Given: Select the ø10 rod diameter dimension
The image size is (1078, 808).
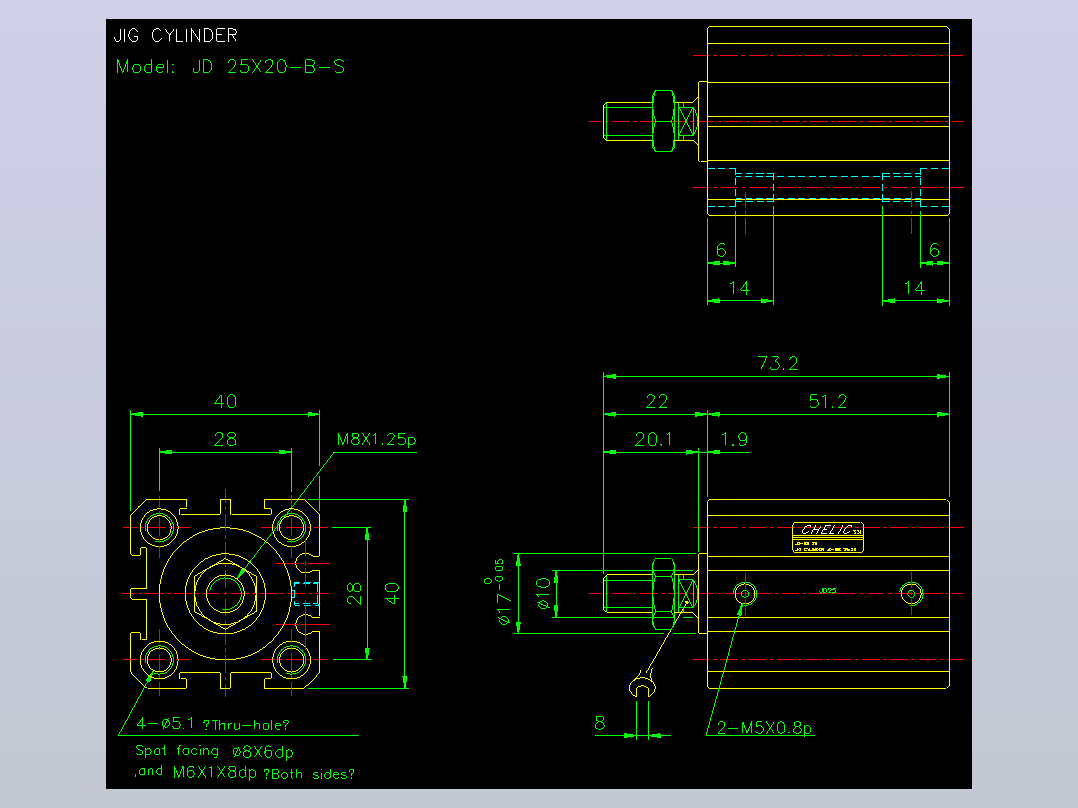Looking at the screenshot, I should (x=543, y=593).
